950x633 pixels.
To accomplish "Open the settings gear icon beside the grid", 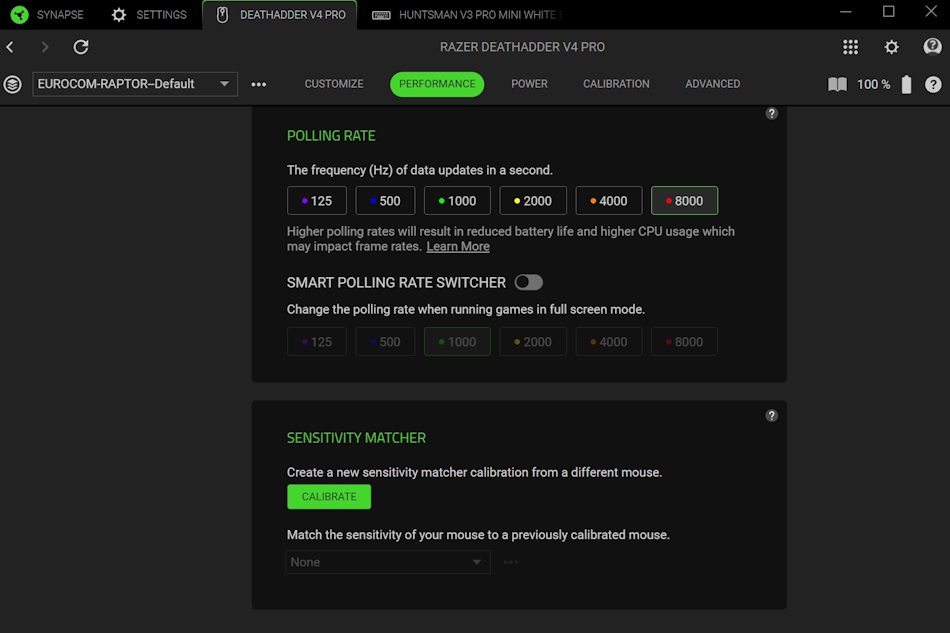I will [x=891, y=47].
